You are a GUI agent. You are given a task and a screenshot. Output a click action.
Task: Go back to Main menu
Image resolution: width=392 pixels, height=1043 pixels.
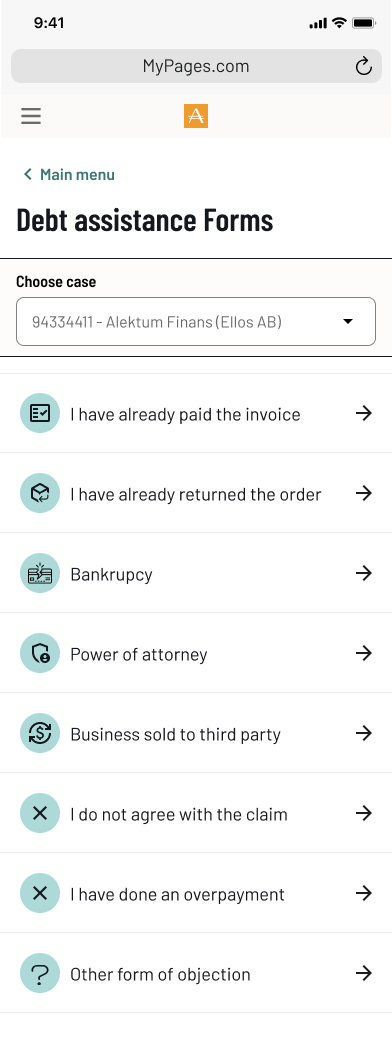[x=69, y=174]
